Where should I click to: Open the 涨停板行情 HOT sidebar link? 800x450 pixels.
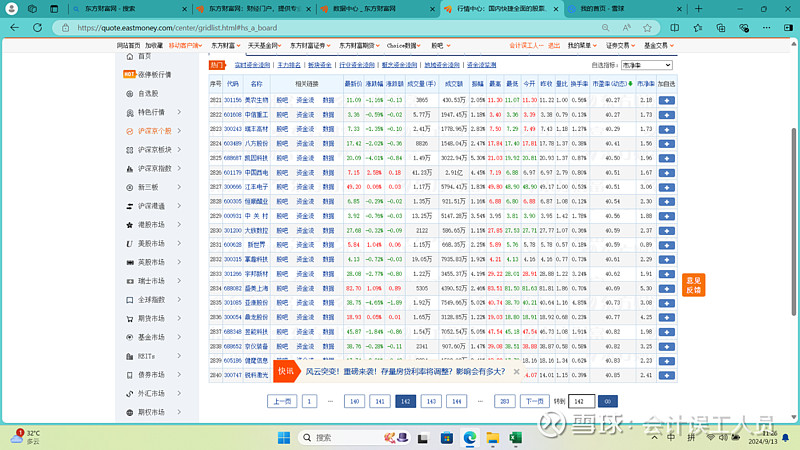pyautogui.click(x=147, y=74)
